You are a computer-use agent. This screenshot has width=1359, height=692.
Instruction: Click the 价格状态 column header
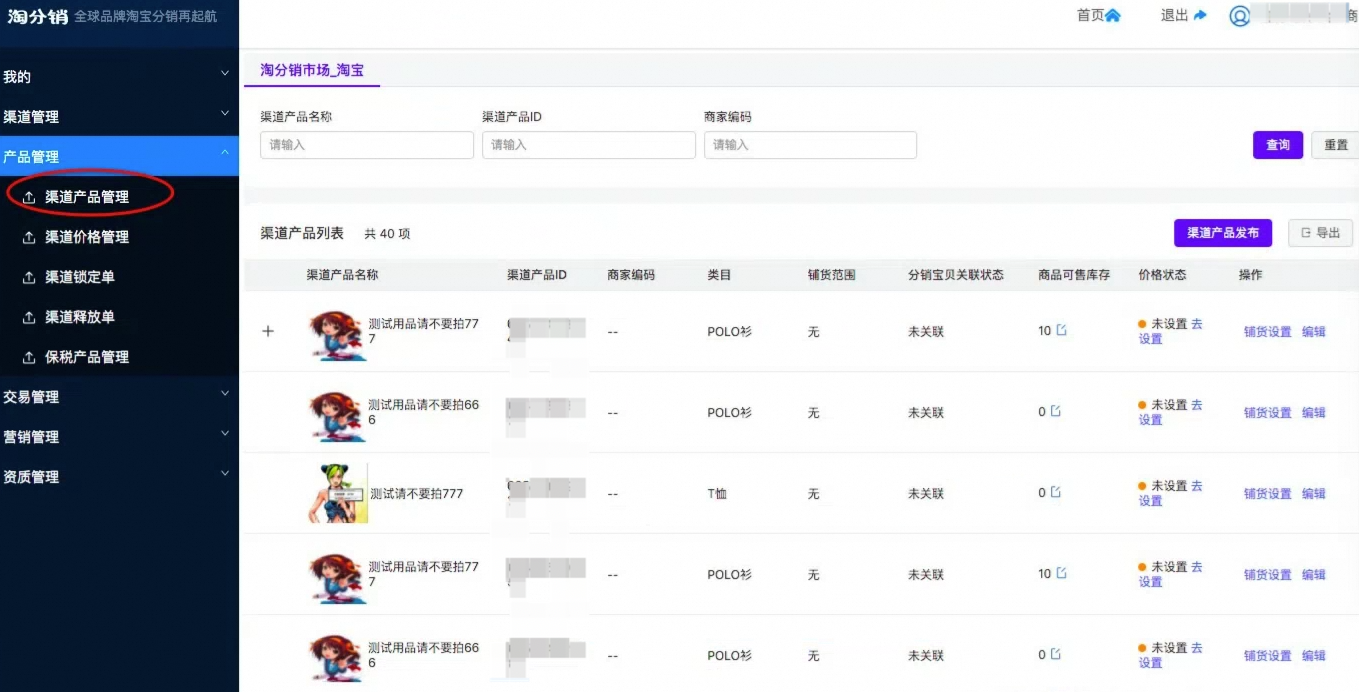[x=1162, y=275]
